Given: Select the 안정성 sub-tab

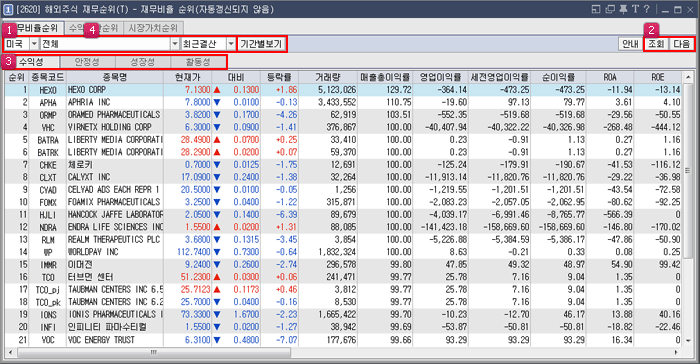Looking at the screenshot, I should [x=88, y=62].
